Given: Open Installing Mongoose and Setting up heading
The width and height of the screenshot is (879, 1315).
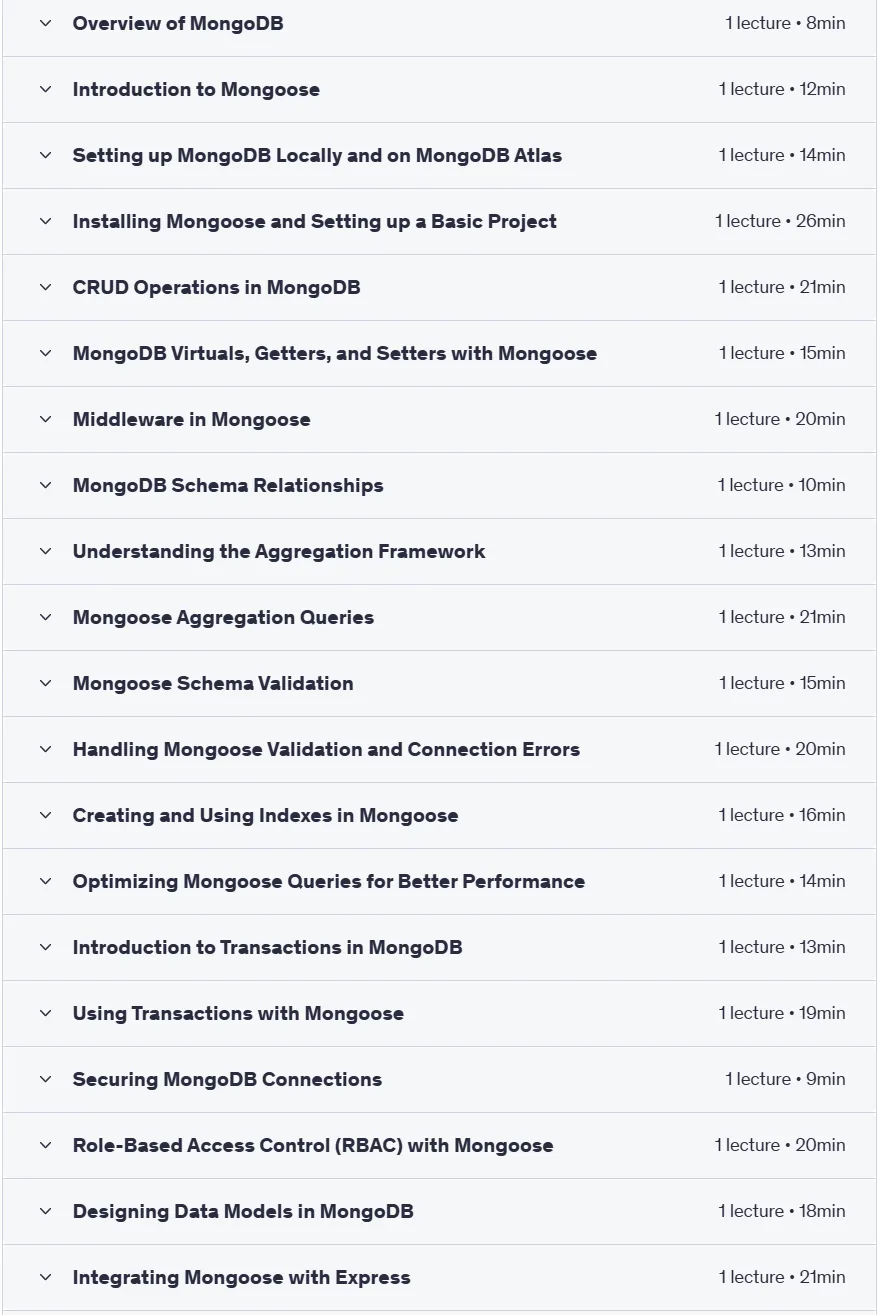Looking at the screenshot, I should 314,221.
